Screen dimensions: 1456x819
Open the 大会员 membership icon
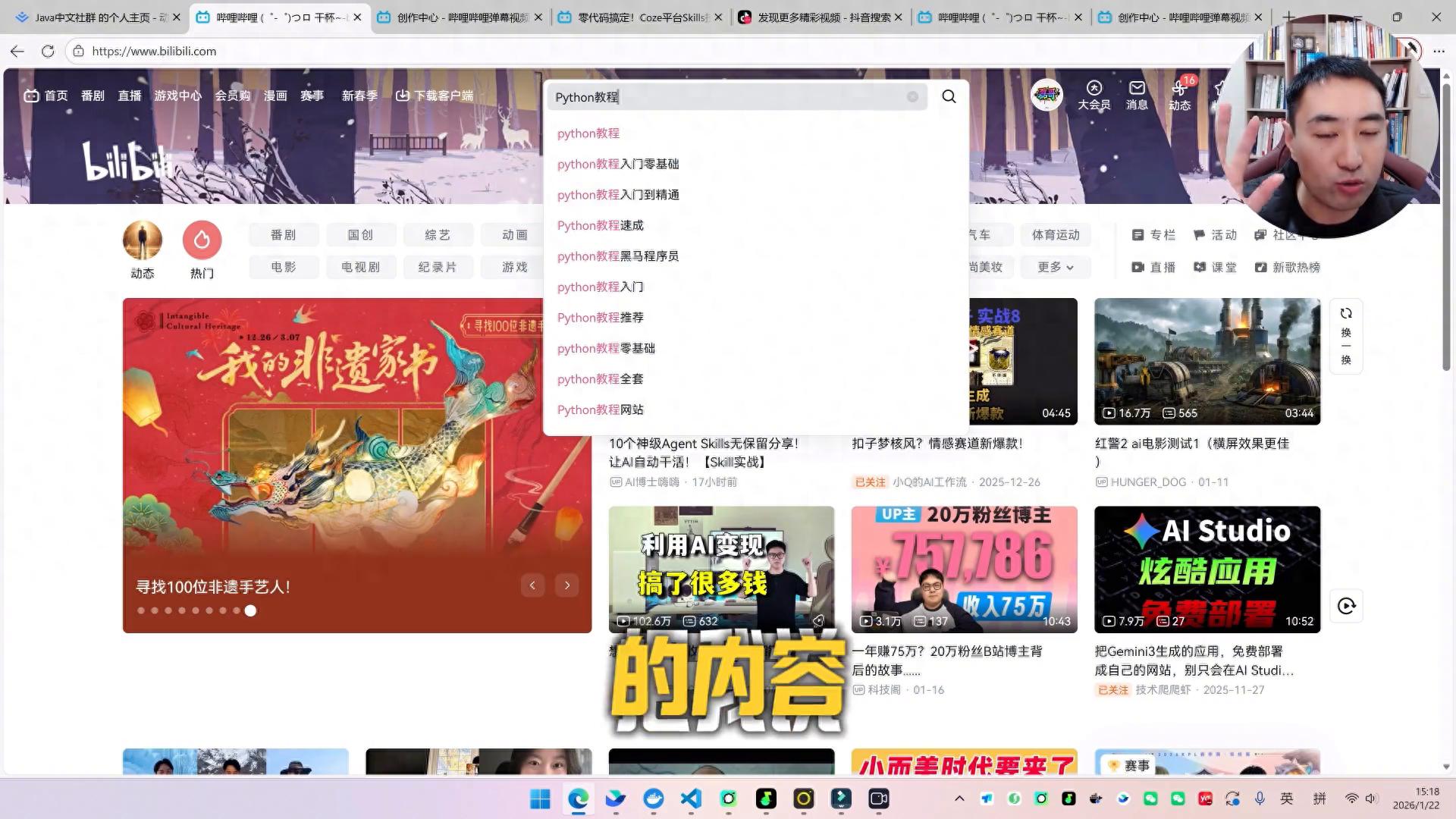(1094, 95)
